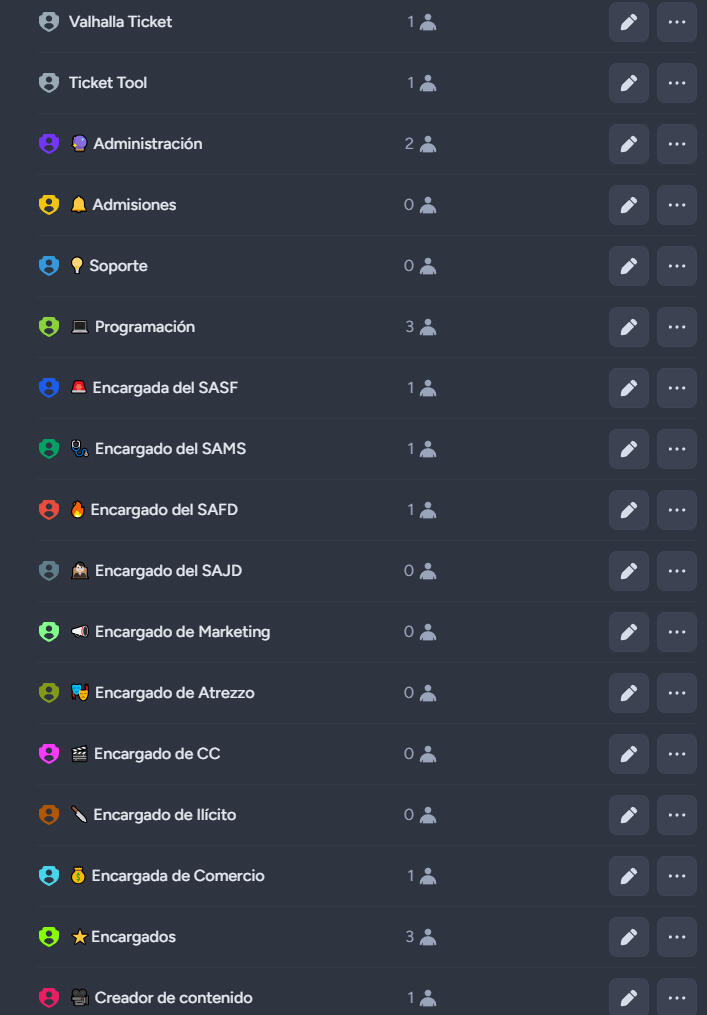Edit the Valhalla Ticket role

point(628,22)
